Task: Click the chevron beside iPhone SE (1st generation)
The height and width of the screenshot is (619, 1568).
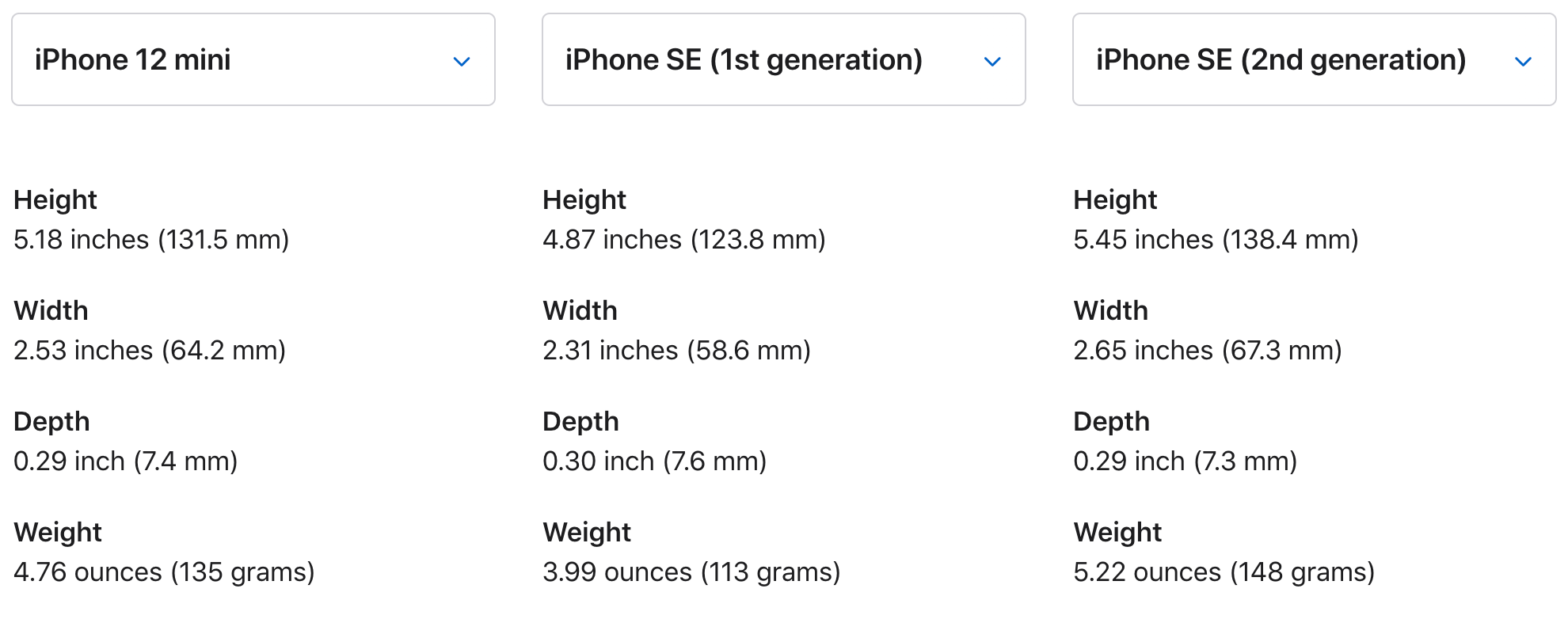Action: [992, 61]
